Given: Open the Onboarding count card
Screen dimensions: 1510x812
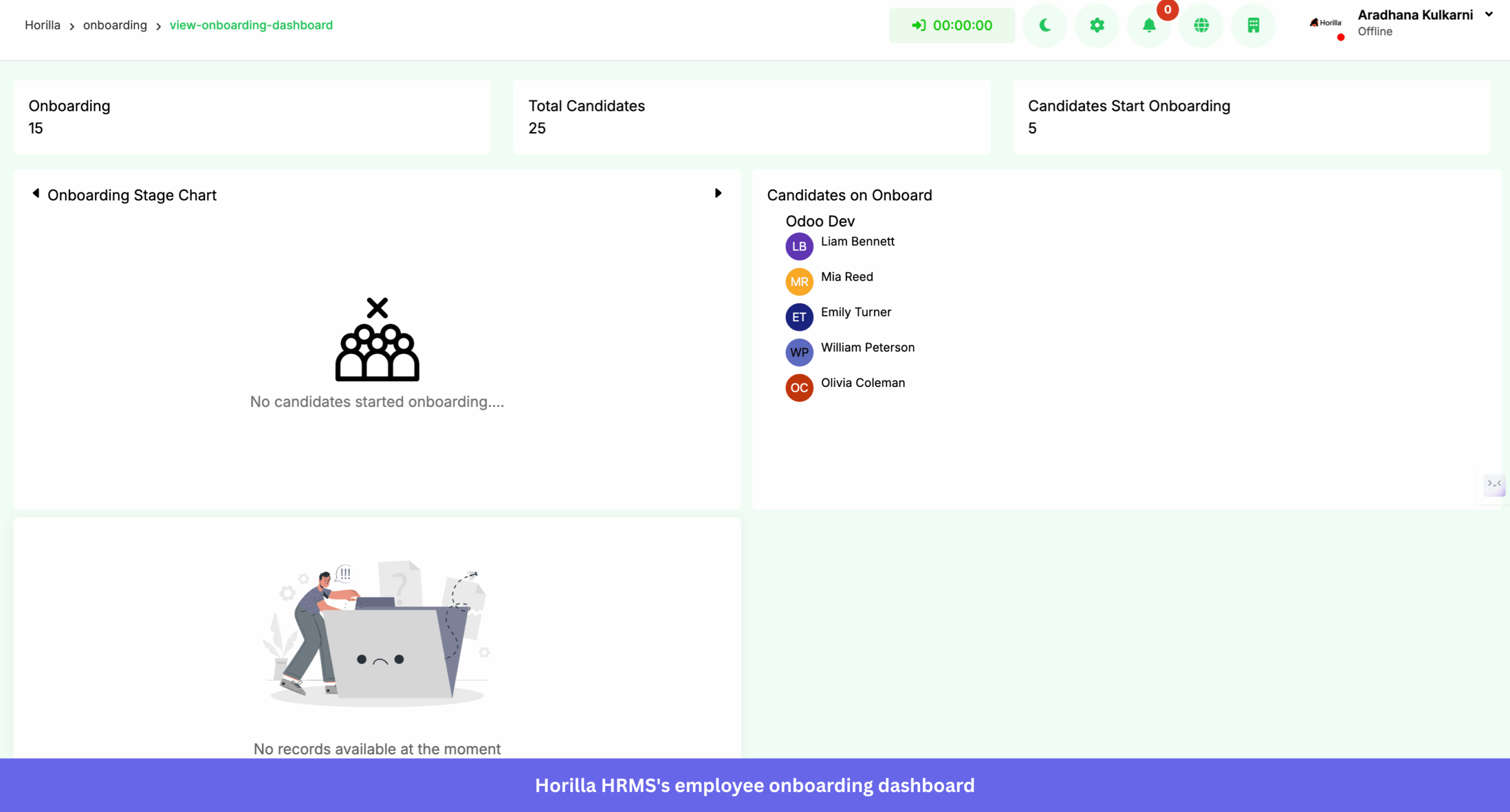Looking at the screenshot, I should point(252,117).
